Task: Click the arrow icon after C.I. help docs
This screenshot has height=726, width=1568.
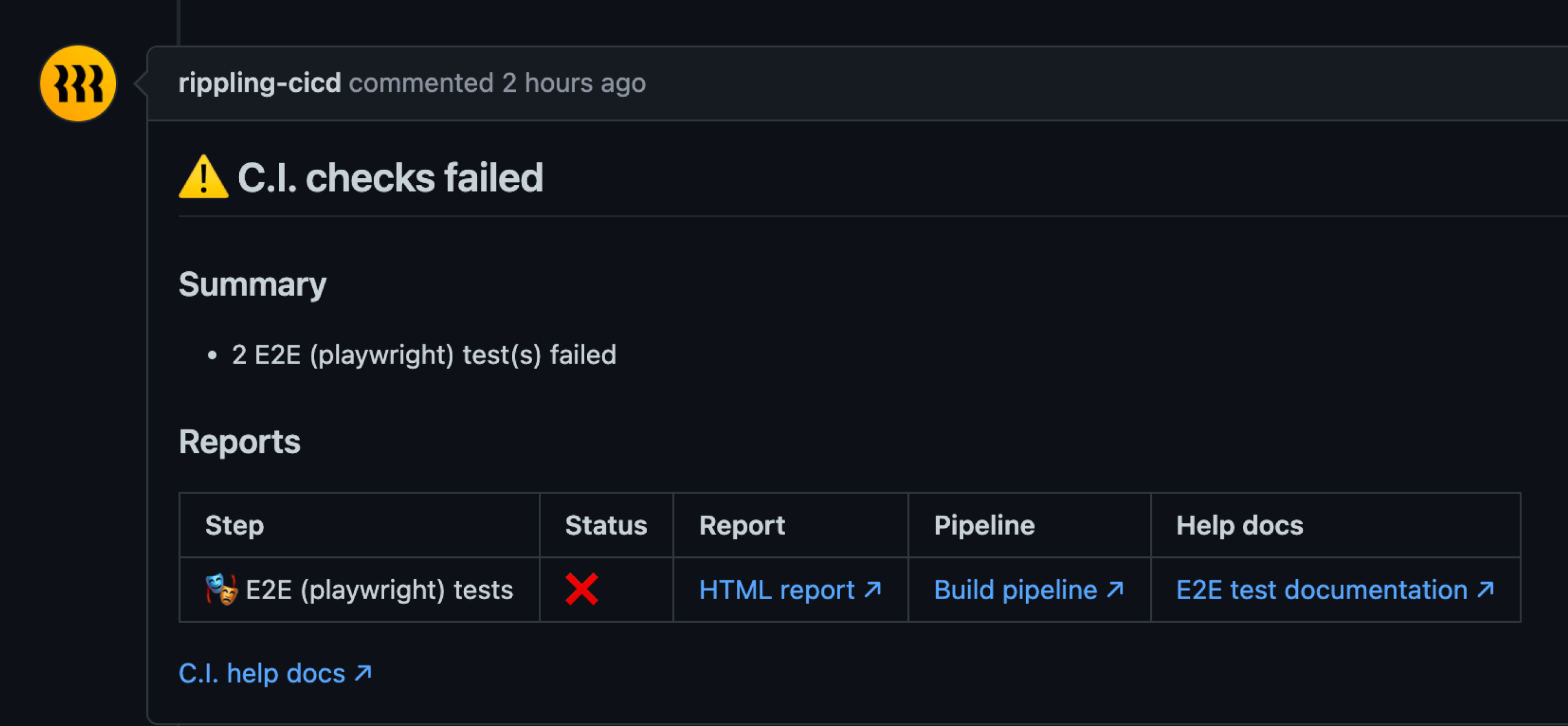Action: (x=363, y=672)
